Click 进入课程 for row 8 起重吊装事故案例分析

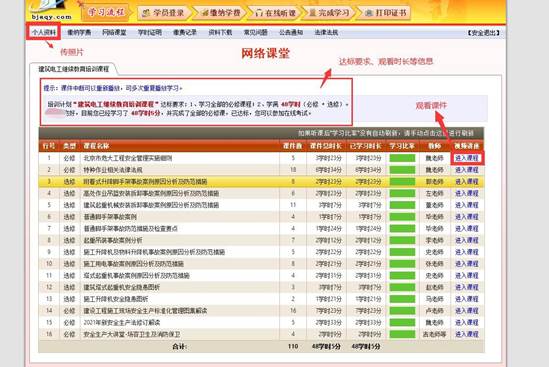[x=466, y=240]
